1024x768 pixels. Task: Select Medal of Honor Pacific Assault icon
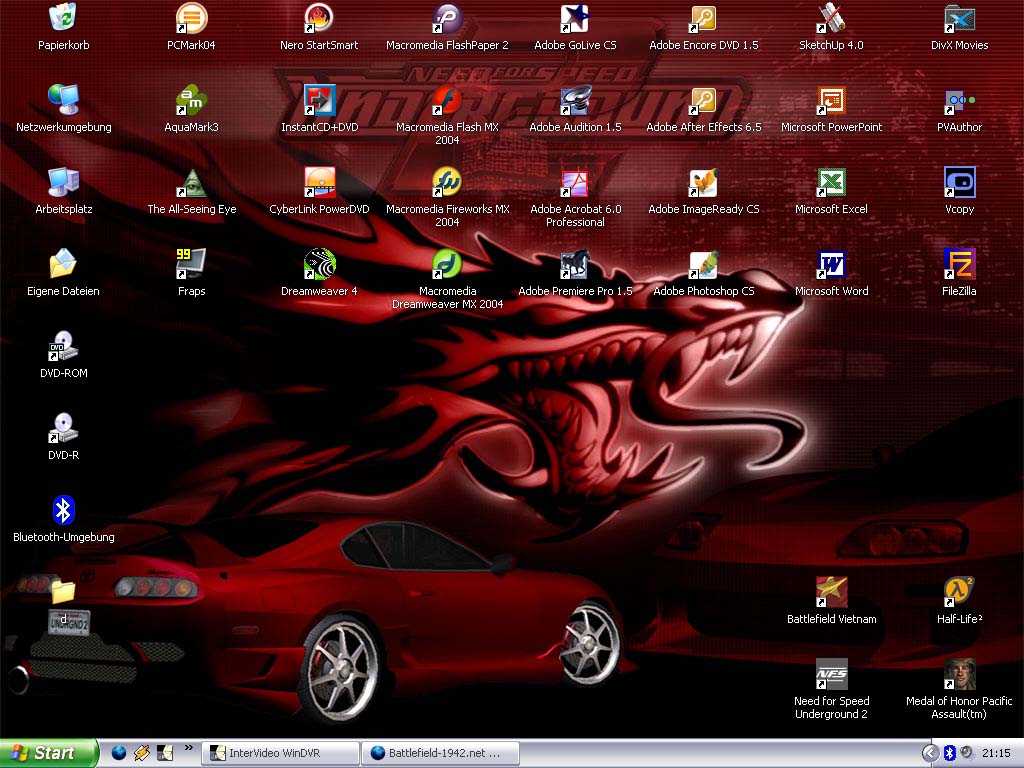959,674
